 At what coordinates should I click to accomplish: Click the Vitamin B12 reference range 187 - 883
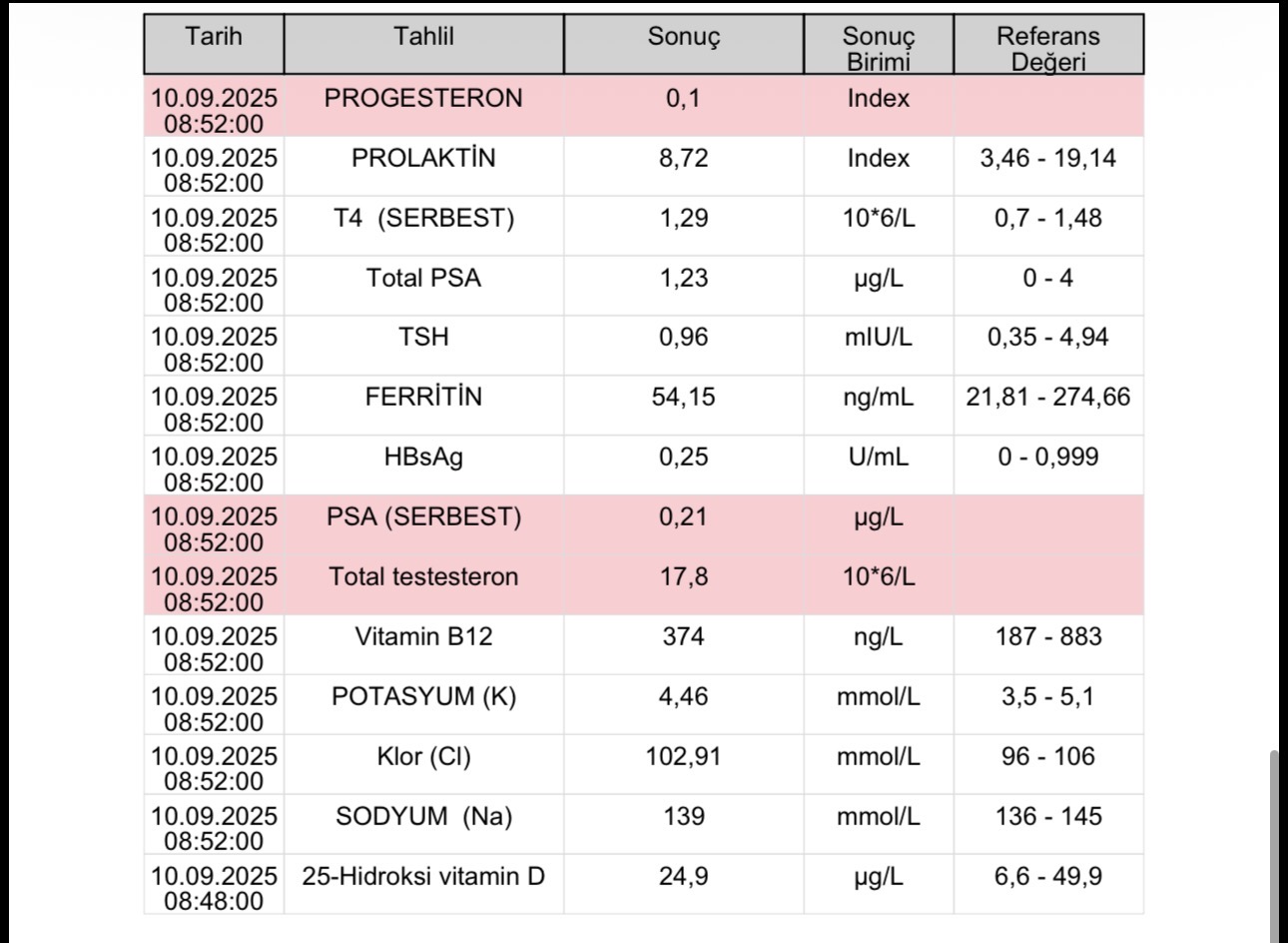click(x=1047, y=636)
